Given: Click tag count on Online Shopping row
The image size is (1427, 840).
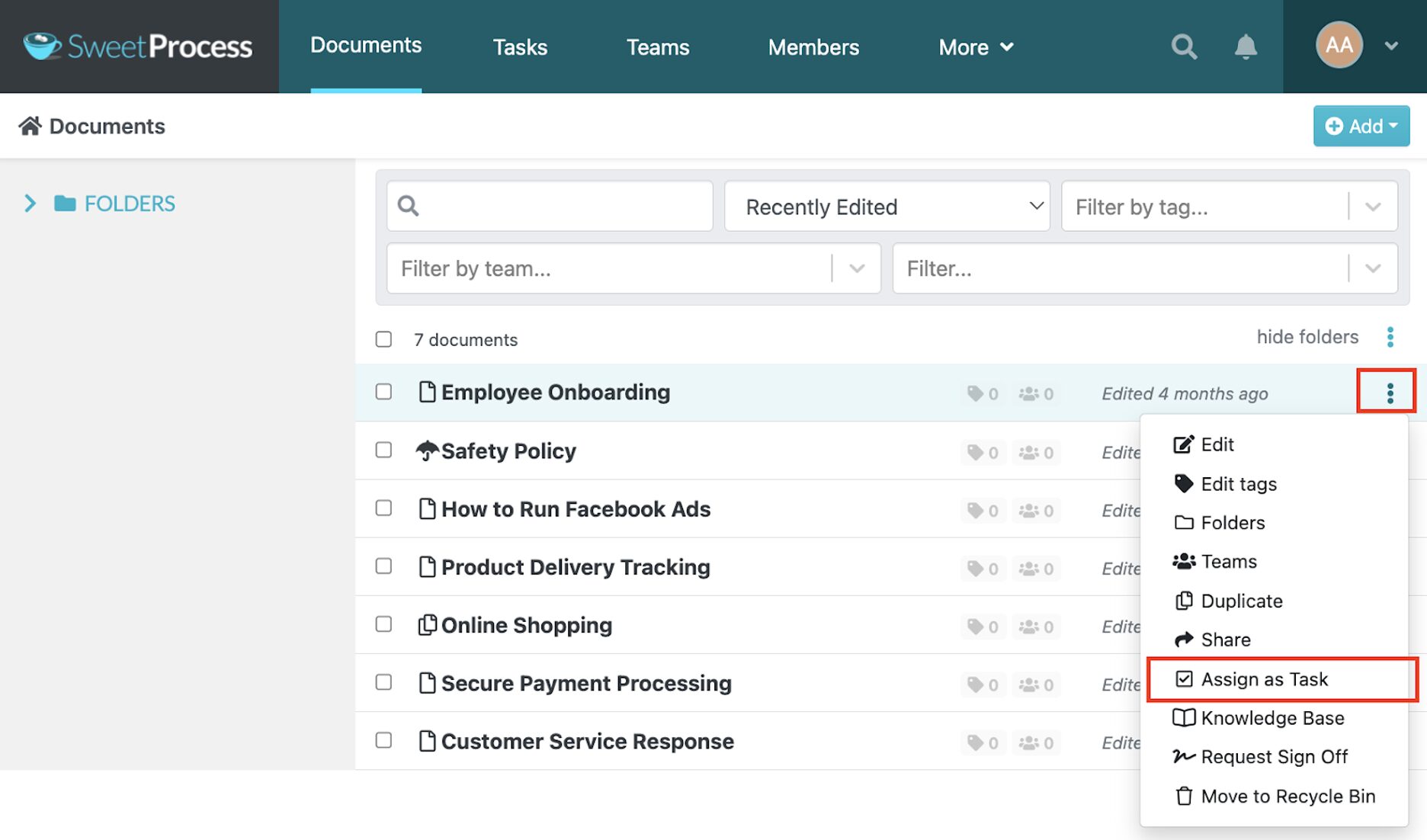Looking at the screenshot, I should (x=983, y=626).
